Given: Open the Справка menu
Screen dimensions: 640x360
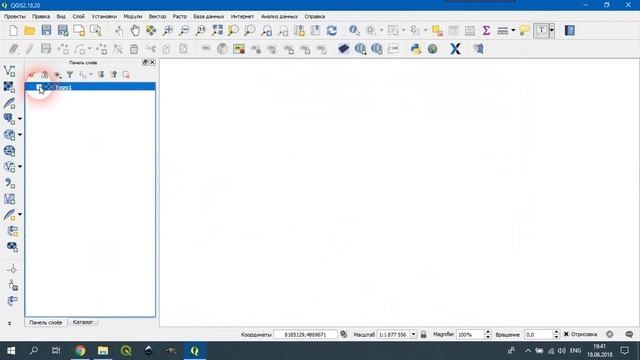Looking at the screenshot, I should click(x=315, y=16).
